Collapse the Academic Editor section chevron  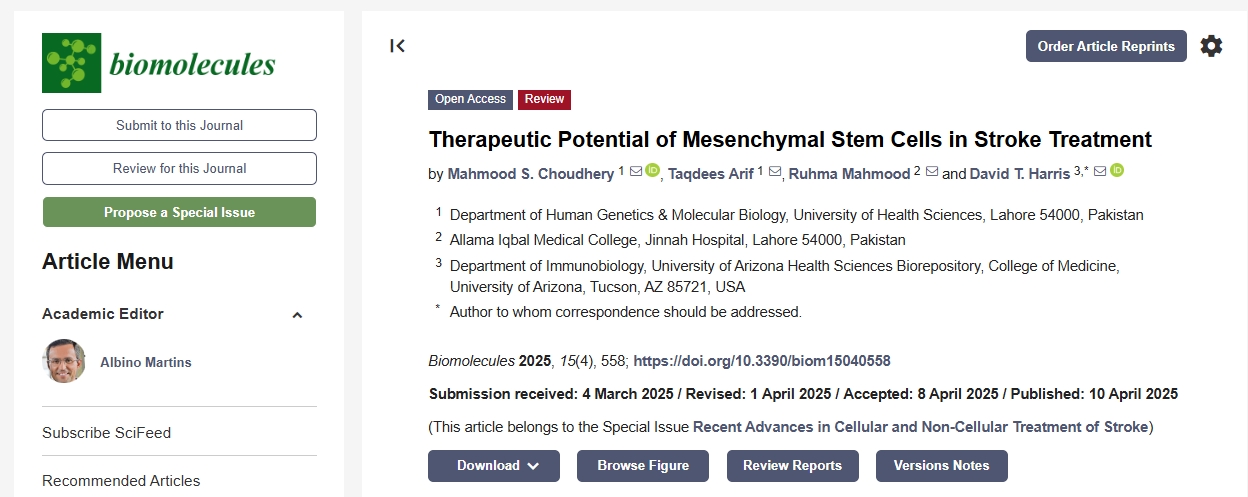(297, 315)
